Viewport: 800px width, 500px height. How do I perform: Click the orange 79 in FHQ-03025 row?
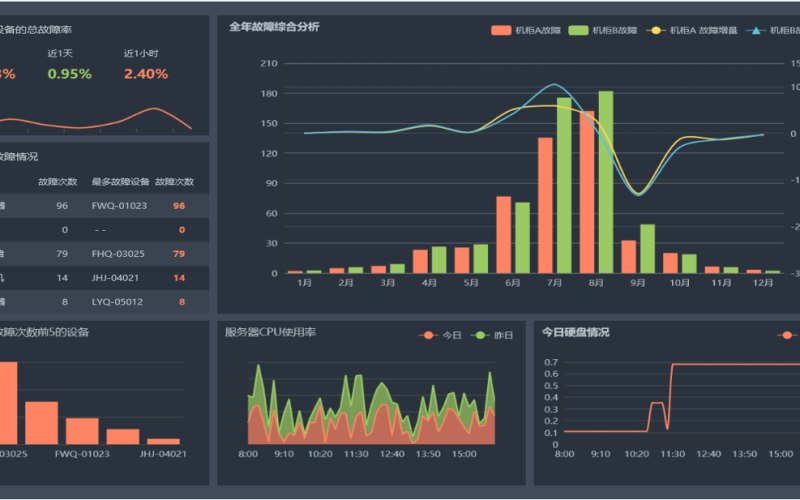click(179, 254)
